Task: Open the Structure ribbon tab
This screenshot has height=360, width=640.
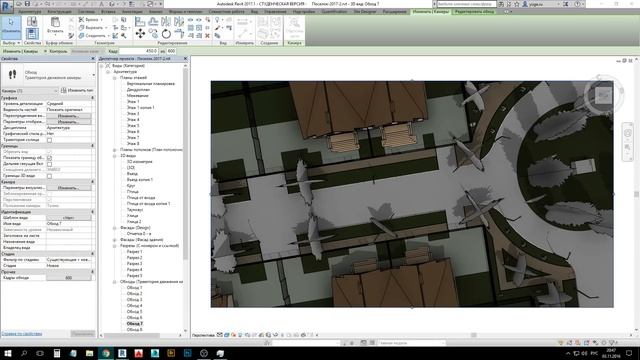Action: coord(59,12)
